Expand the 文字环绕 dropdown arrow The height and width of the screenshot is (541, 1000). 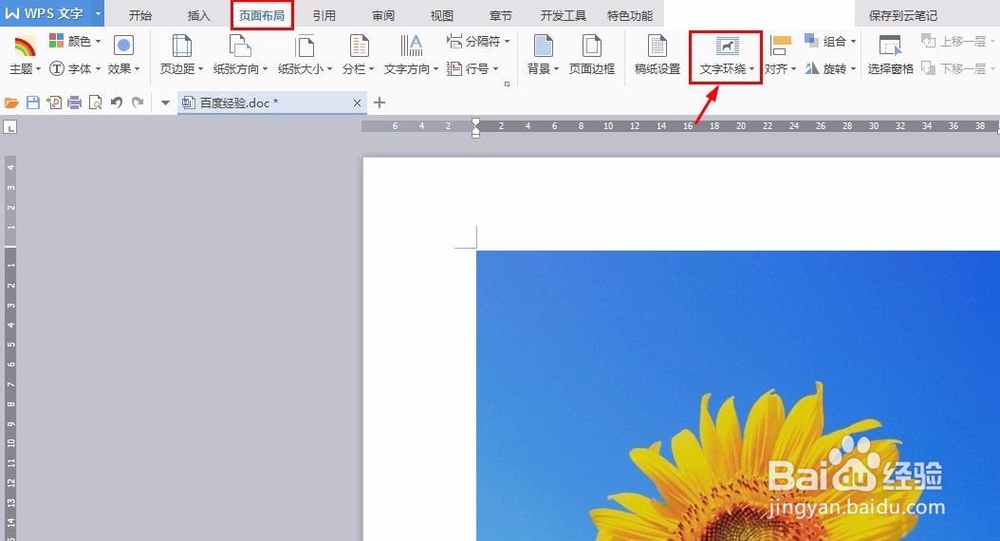coord(751,69)
